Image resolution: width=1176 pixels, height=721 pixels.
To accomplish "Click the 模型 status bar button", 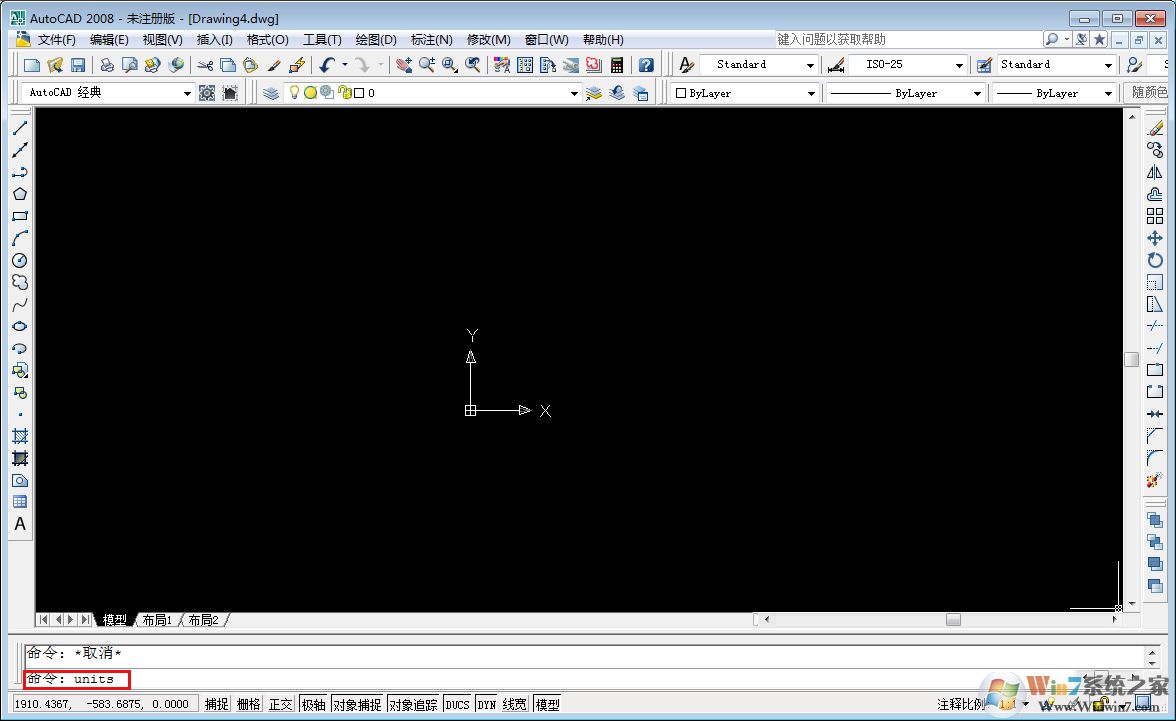I will point(548,704).
